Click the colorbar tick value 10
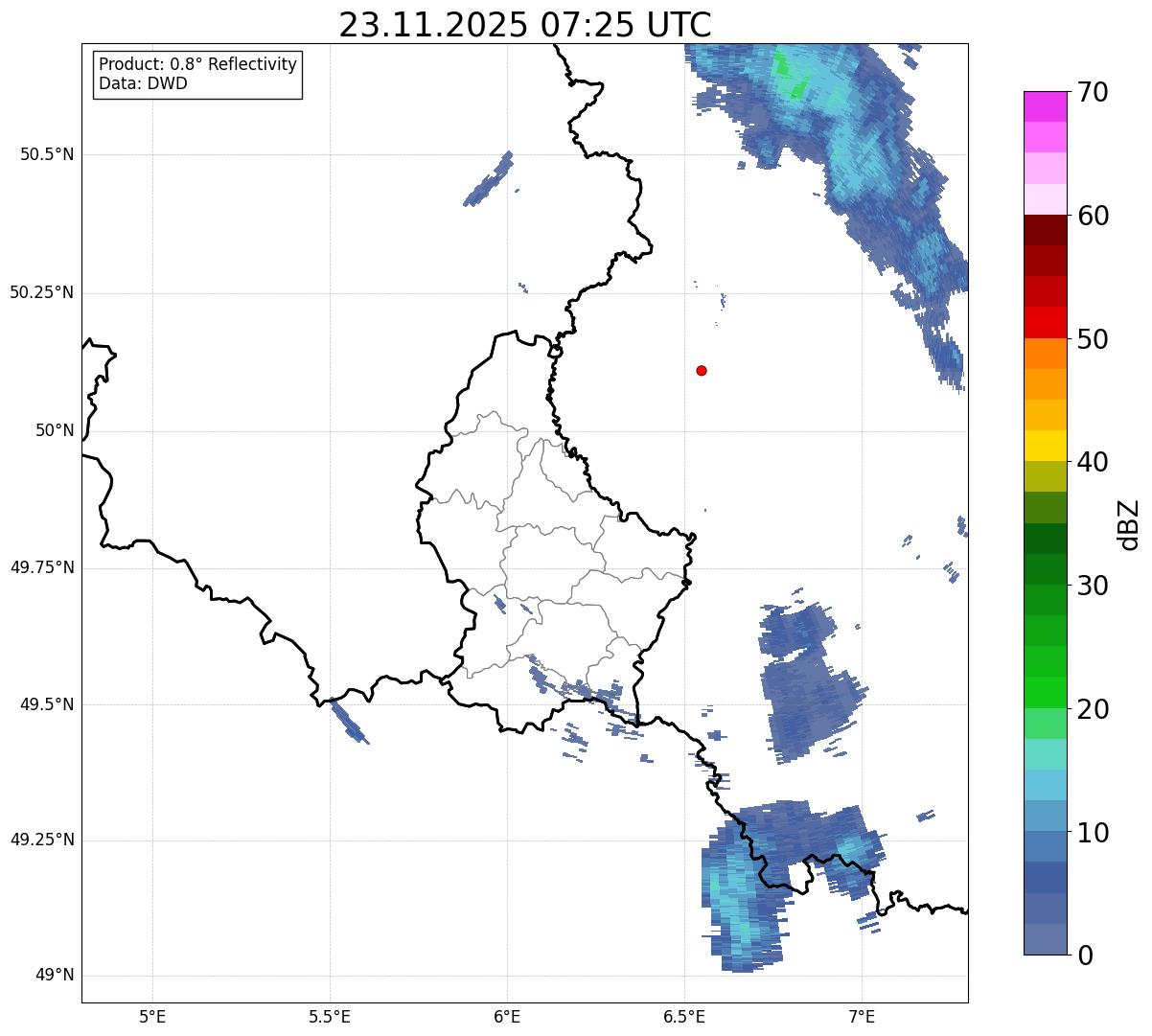Screen dimensions: 1152x1036 point(1093,833)
